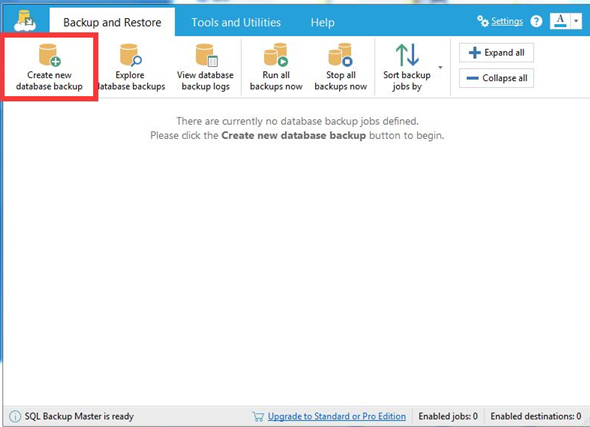The height and width of the screenshot is (427, 590).
Task: Click Sort backup jobs by icon
Action: click(407, 55)
